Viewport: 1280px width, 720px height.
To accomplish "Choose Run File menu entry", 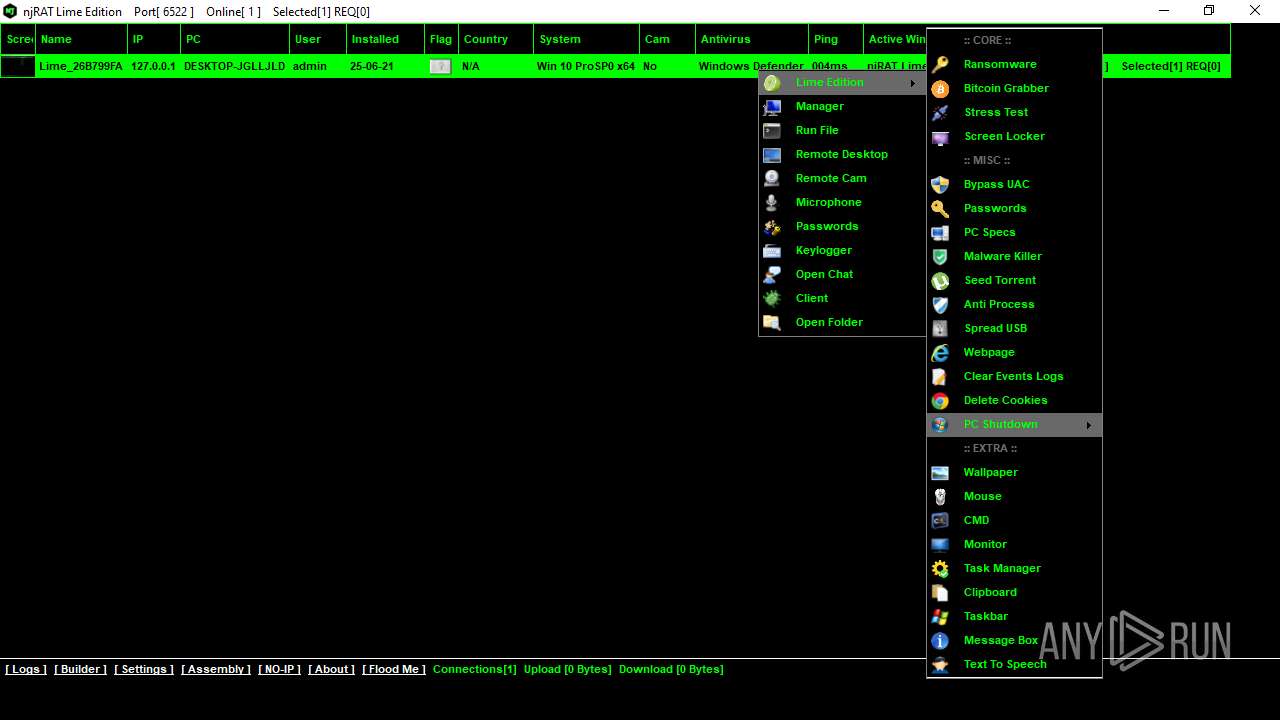I will tap(842, 130).
